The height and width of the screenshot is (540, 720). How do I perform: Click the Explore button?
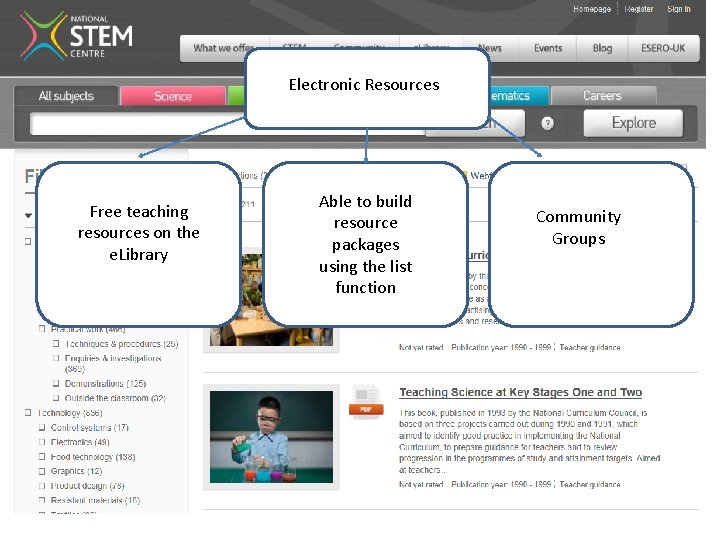click(x=633, y=123)
